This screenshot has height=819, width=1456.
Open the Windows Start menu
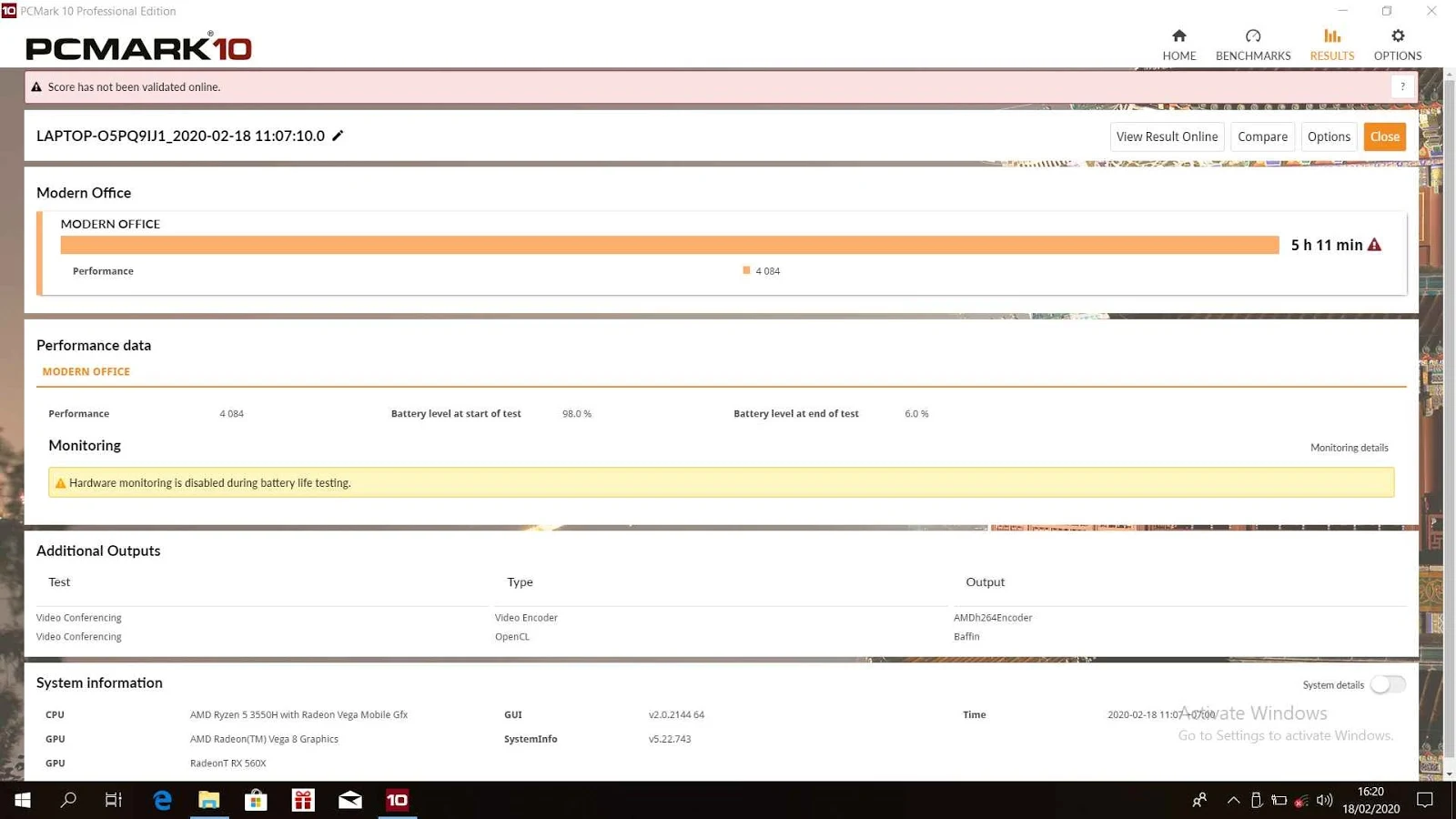pos(23,800)
